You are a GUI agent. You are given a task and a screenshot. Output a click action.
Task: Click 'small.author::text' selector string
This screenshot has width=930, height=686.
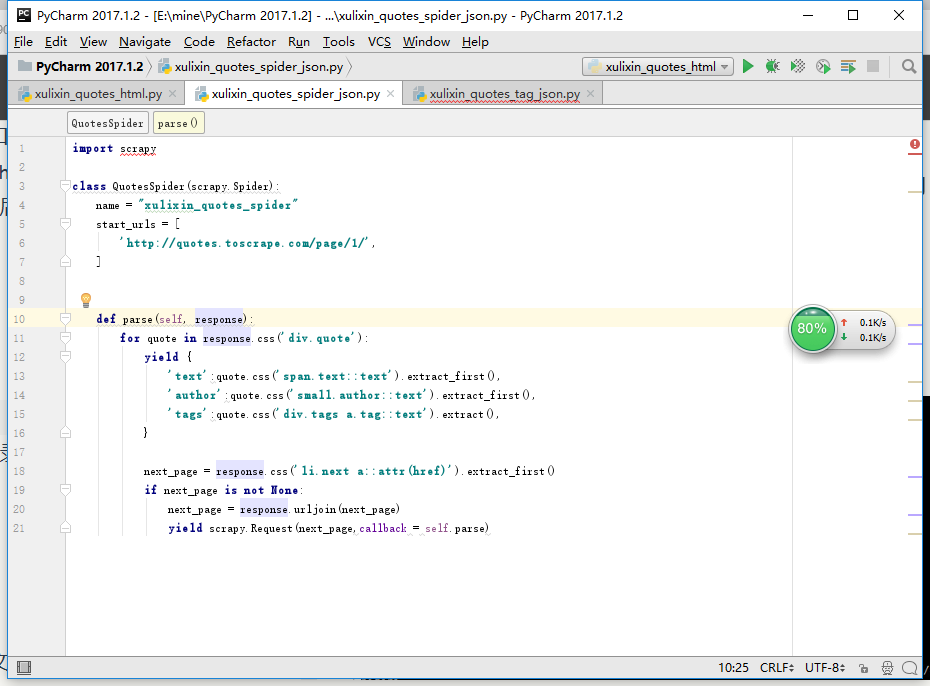[x=360, y=395]
